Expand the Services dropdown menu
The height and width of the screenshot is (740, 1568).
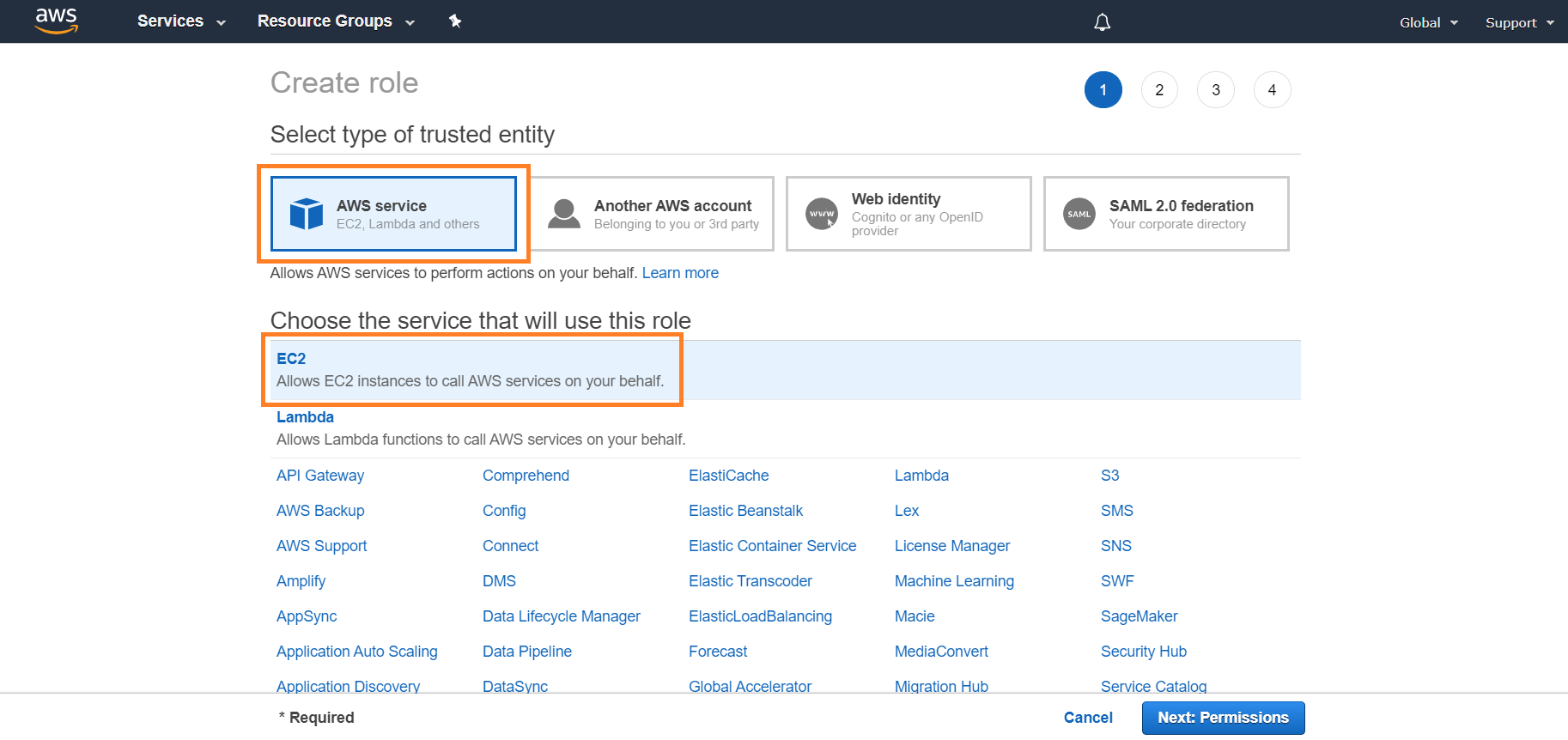pyautogui.click(x=181, y=21)
